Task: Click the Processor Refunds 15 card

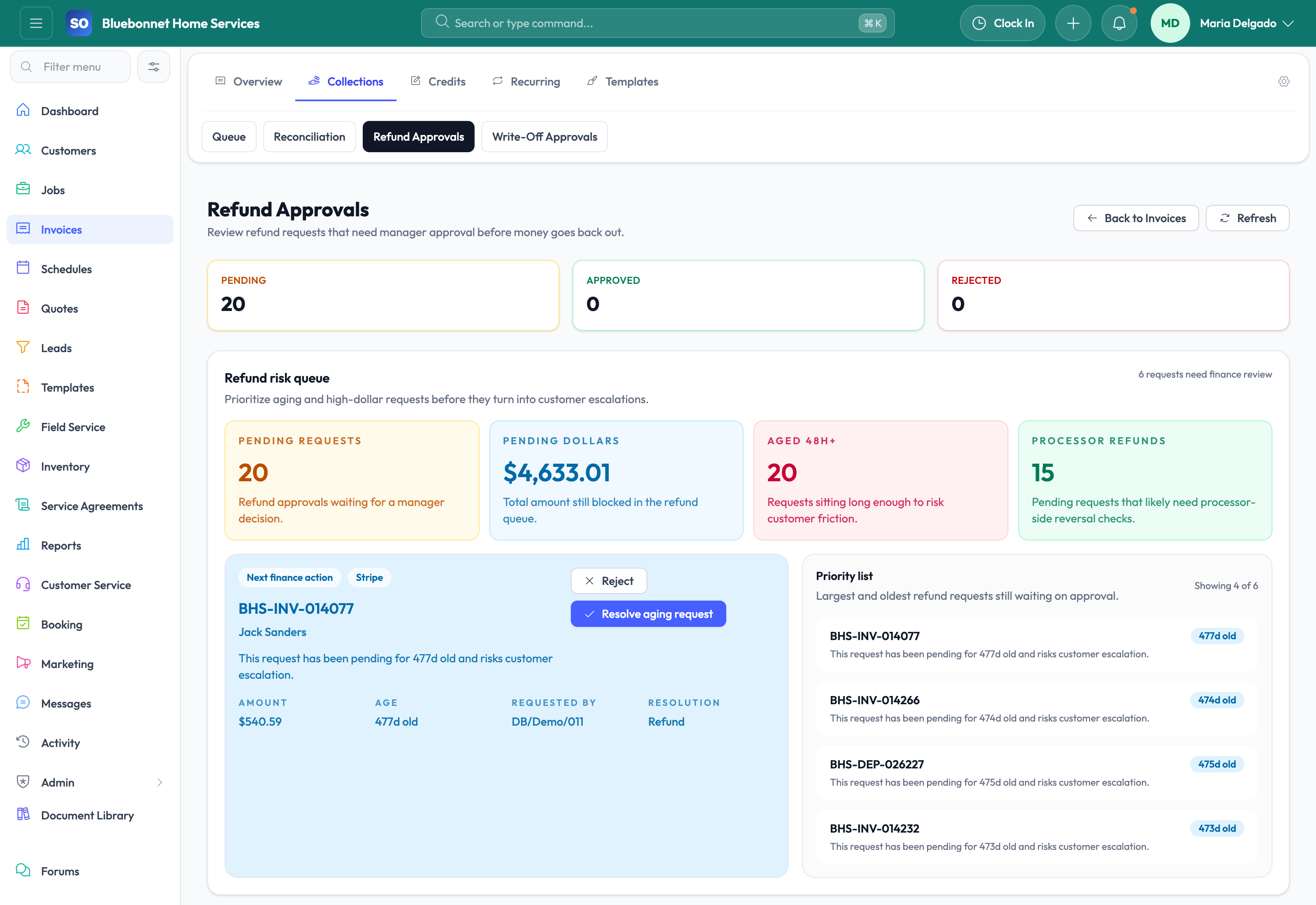Action: (x=1145, y=480)
